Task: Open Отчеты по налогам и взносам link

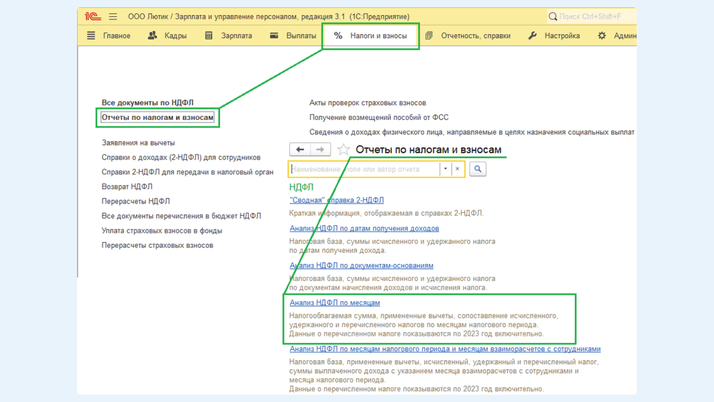Action: click(x=158, y=117)
